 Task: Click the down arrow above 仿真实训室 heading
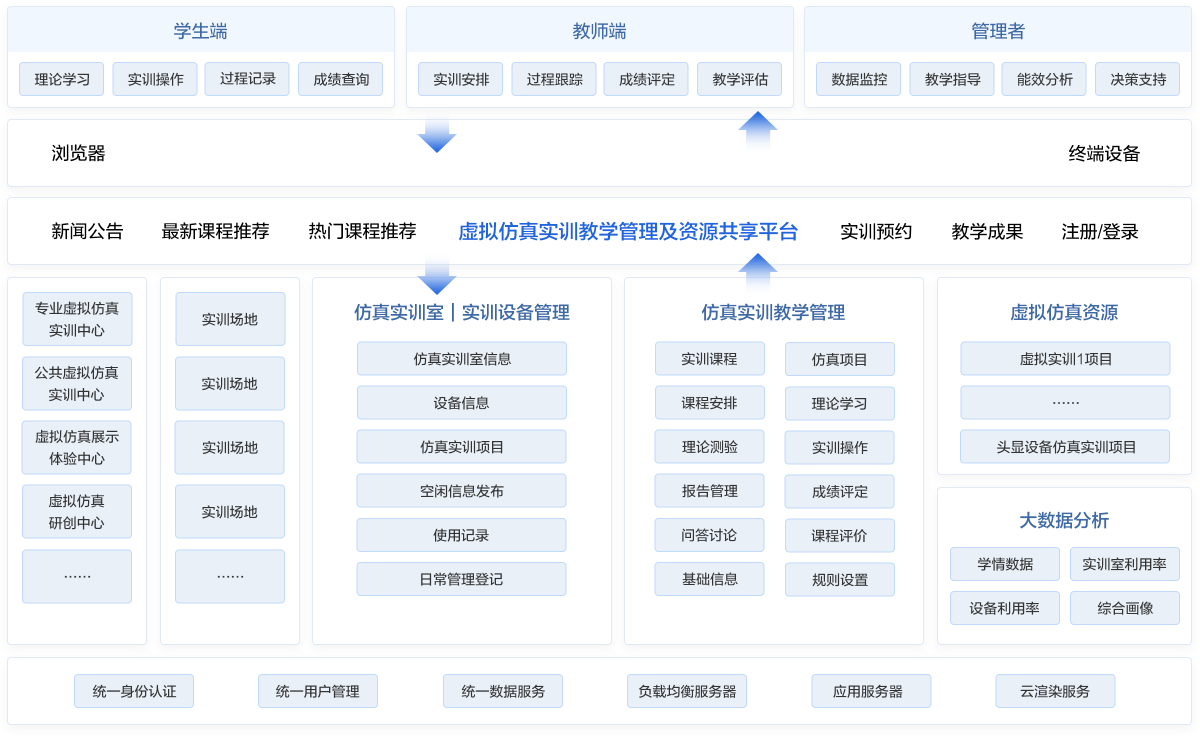(x=437, y=274)
